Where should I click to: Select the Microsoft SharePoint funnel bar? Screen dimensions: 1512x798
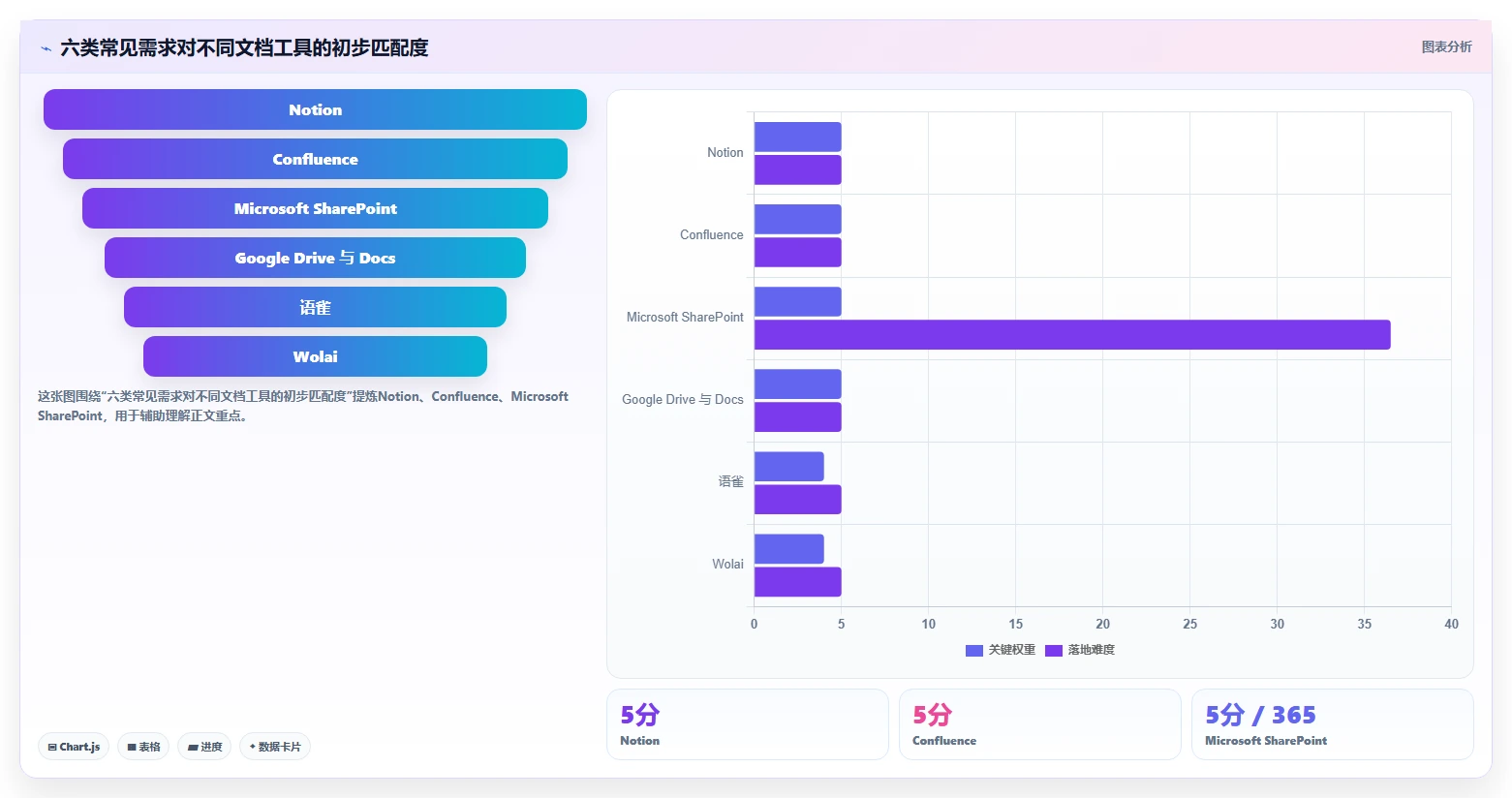[x=315, y=208]
